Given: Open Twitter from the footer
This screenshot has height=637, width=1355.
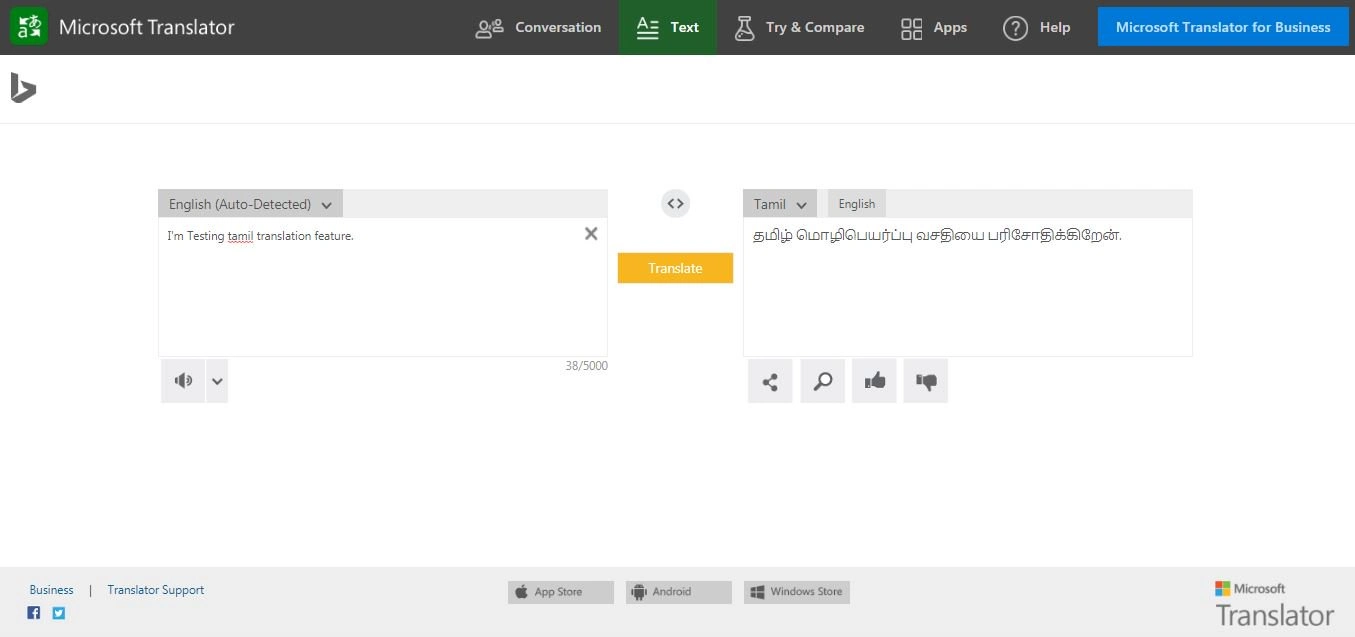Looking at the screenshot, I should click(58, 612).
